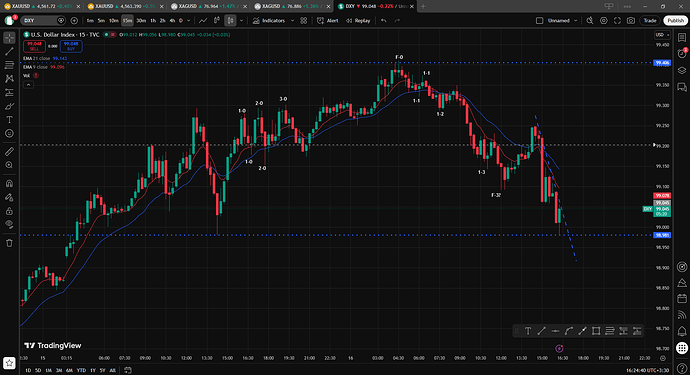690x375 pixels.
Task: Select the 30m timeframe
Action: point(141,21)
